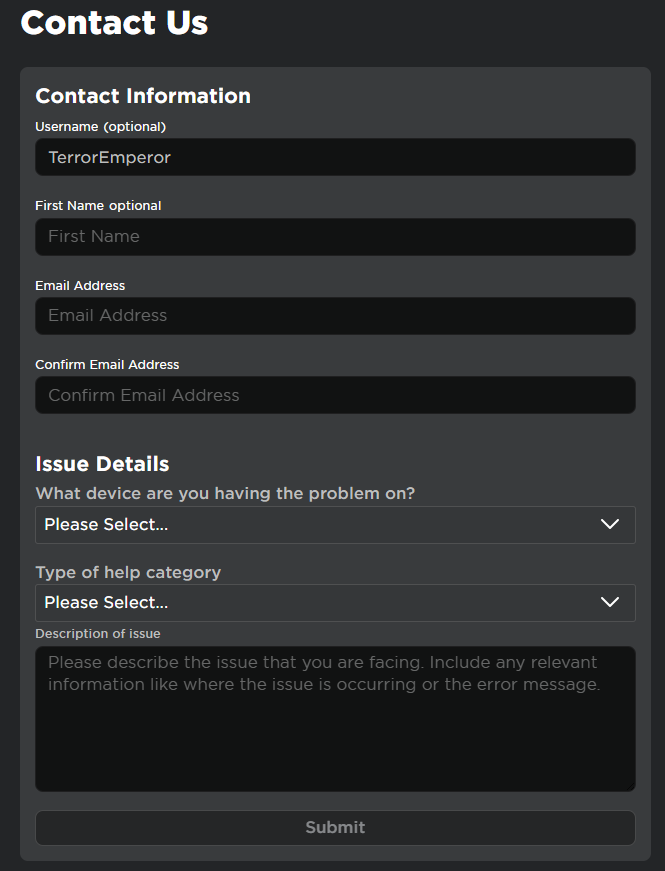Click the Email Address input field
Image resolution: width=665 pixels, height=871 pixels.
[335, 315]
